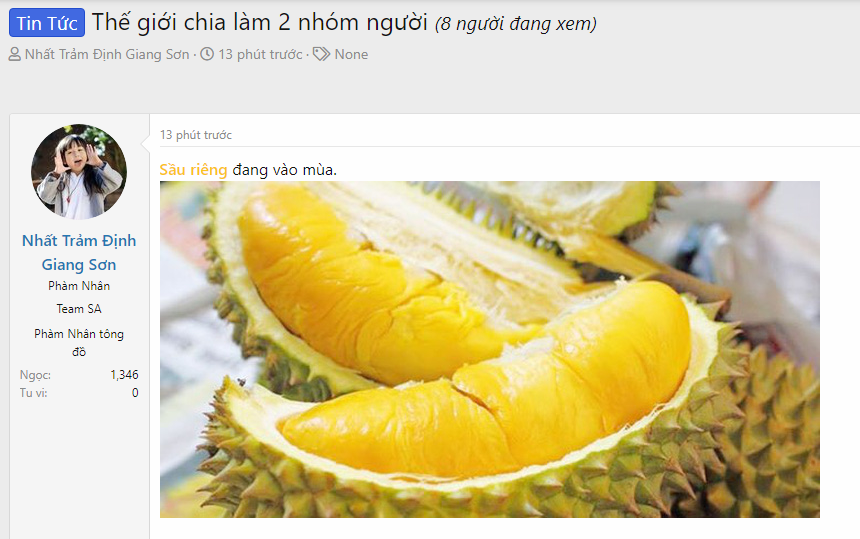Screen dimensions: 860x539
Task: Click the Ngọc label in user stats
Action: coord(35,375)
